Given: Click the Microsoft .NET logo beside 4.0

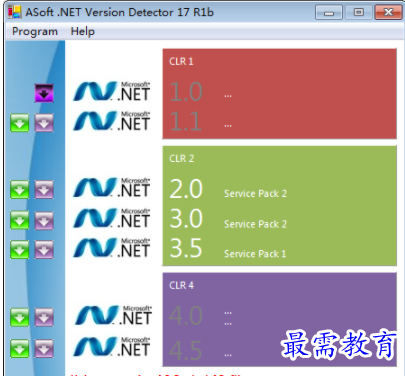Looking at the screenshot, I should (x=113, y=315).
